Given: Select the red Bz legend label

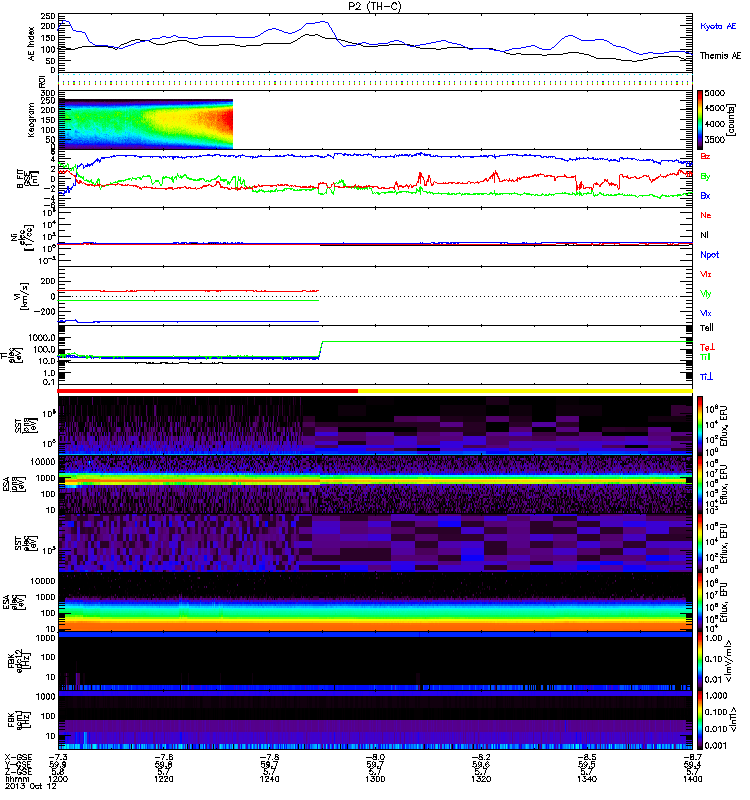Looking at the screenshot, I should [x=705, y=156].
